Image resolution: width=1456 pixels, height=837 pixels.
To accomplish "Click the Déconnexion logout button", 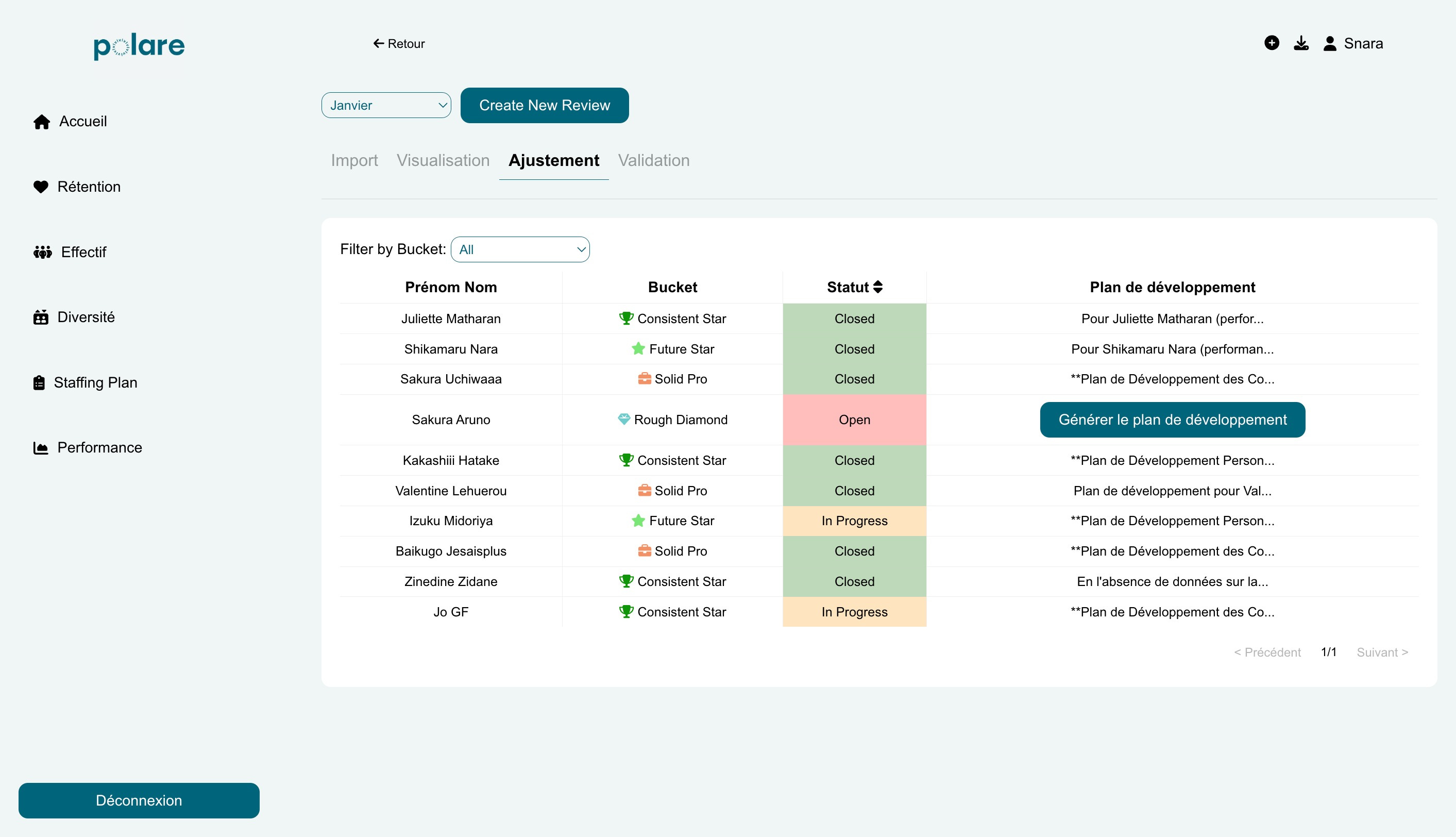I will click(139, 800).
